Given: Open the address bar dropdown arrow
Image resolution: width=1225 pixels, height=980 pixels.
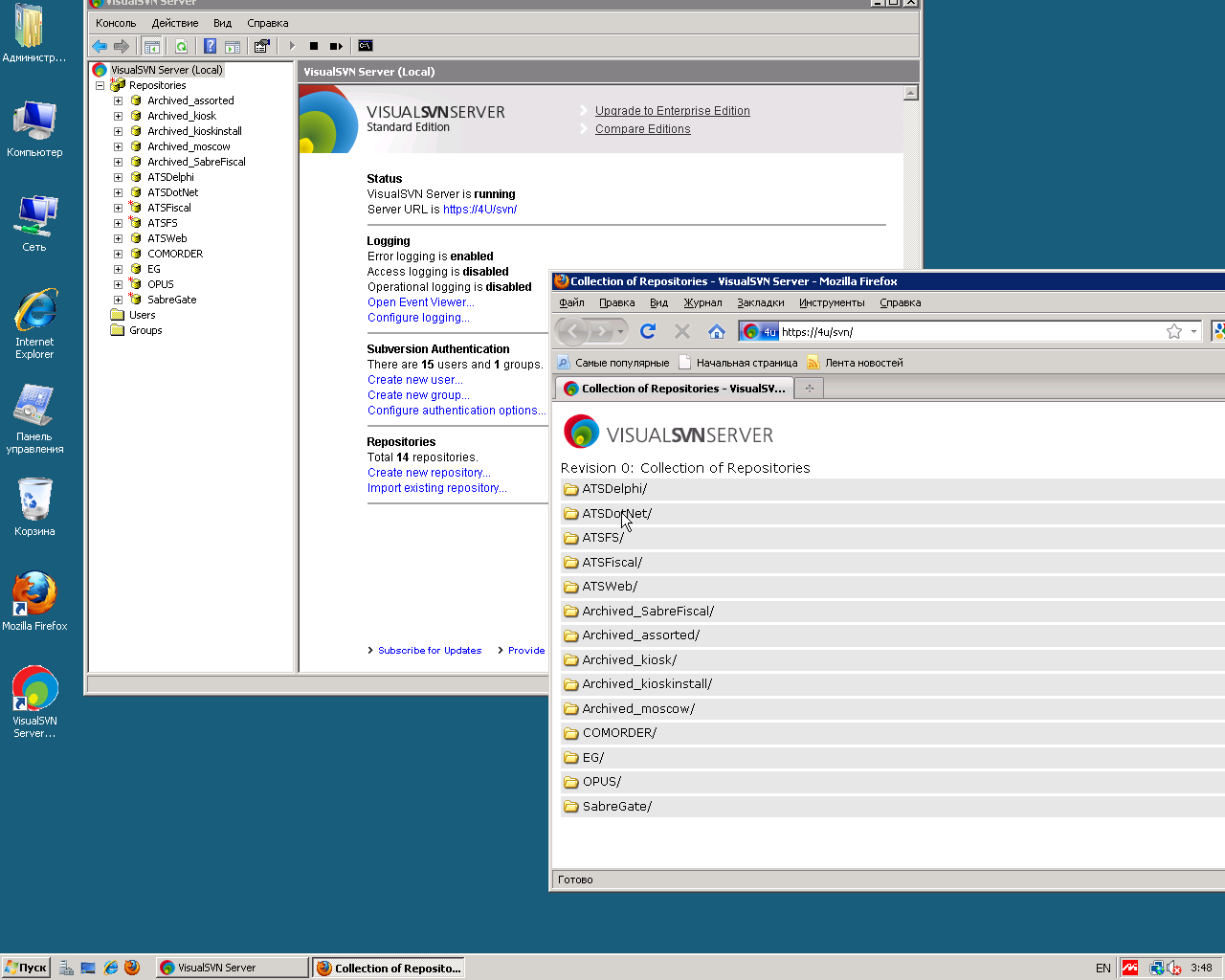Looking at the screenshot, I should 1193,331.
